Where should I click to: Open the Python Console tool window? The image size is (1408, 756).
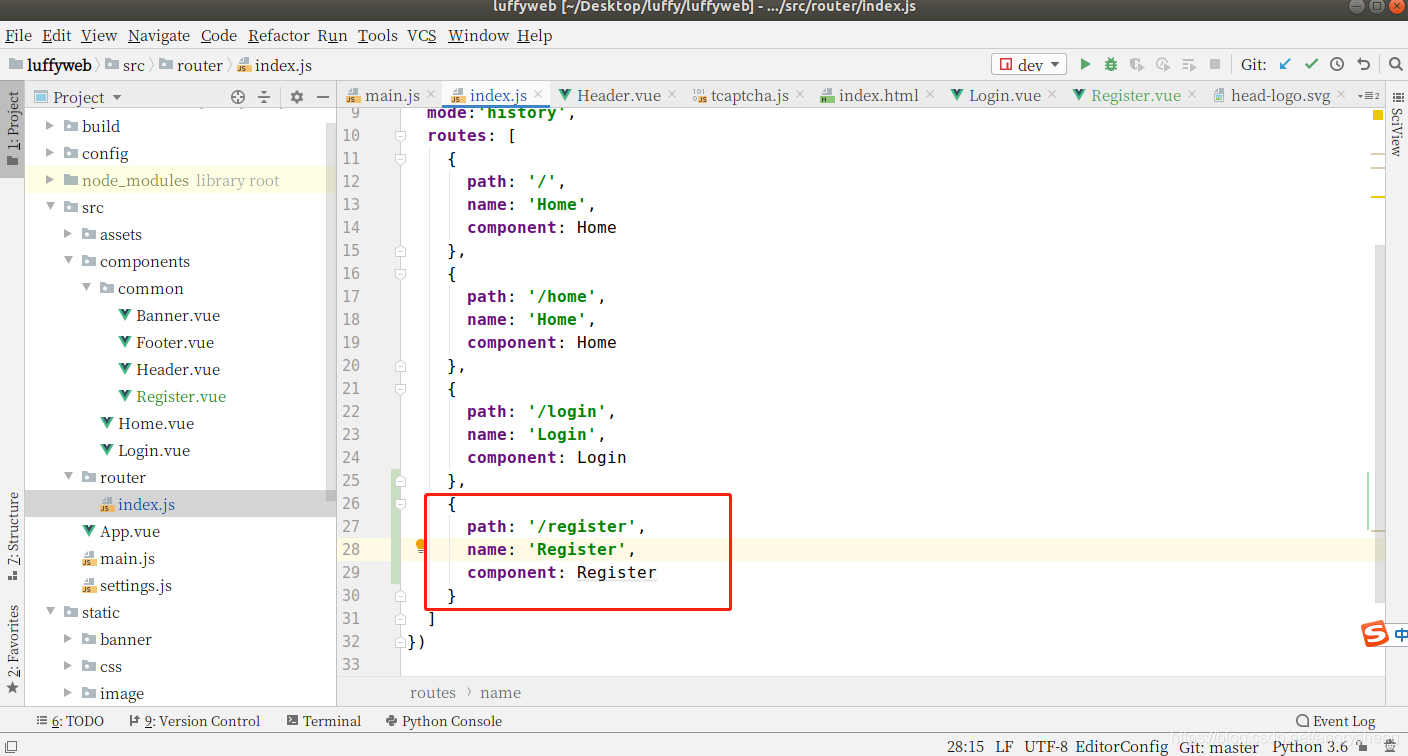tap(443, 721)
